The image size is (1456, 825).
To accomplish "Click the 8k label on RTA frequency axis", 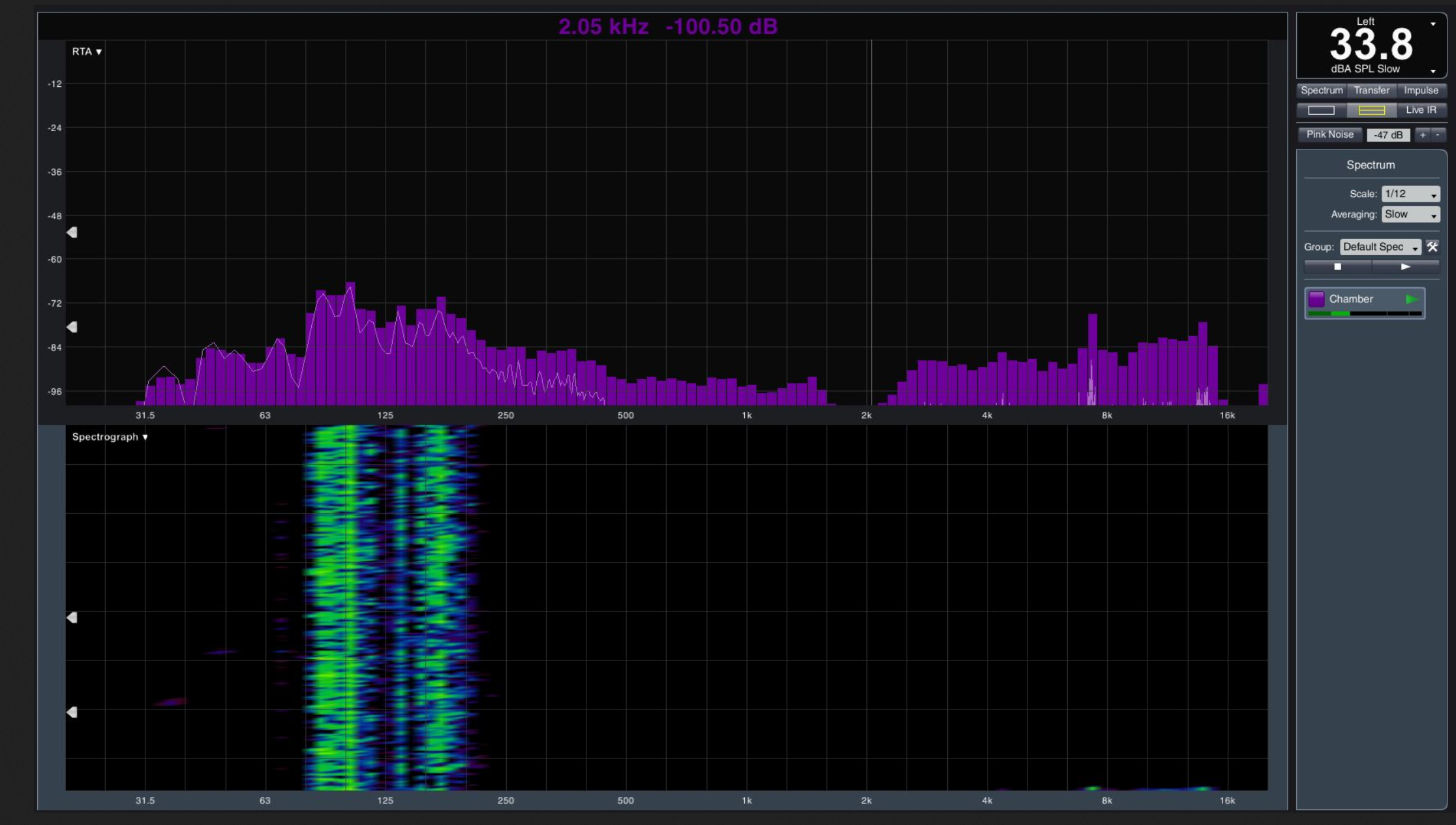I will (1106, 415).
